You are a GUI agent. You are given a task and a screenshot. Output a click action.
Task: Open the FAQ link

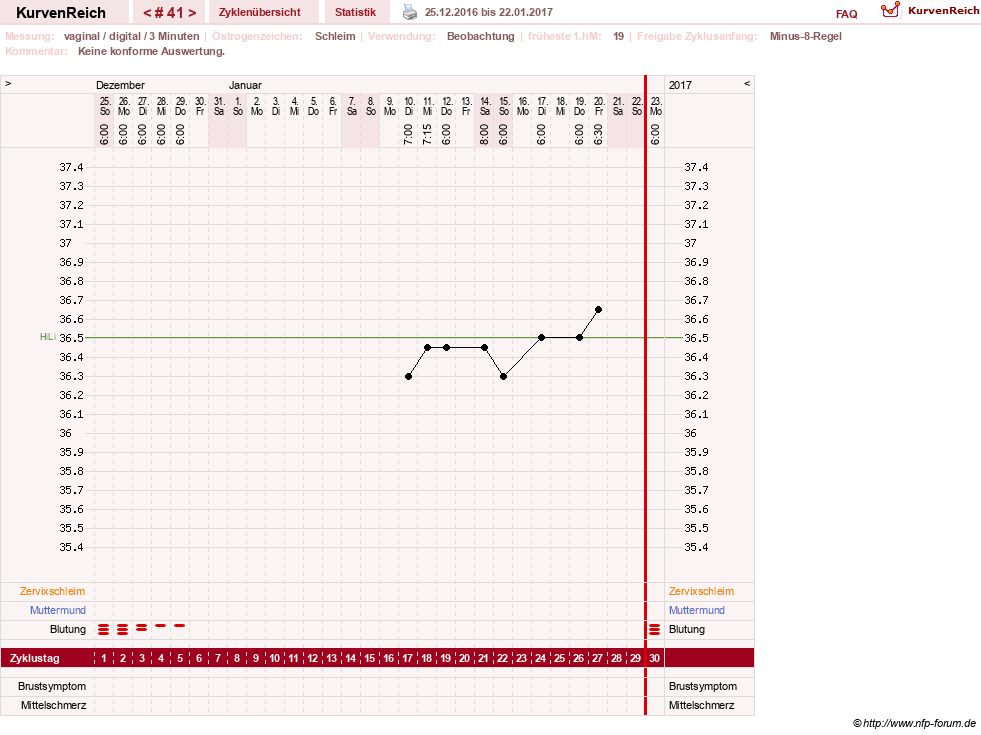click(x=846, y=14)
